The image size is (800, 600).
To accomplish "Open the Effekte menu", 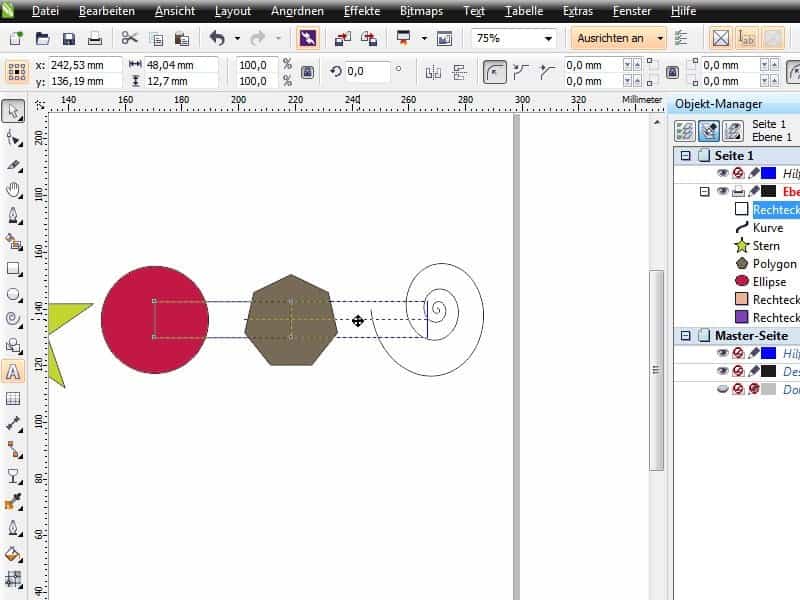I will point(361,11).
